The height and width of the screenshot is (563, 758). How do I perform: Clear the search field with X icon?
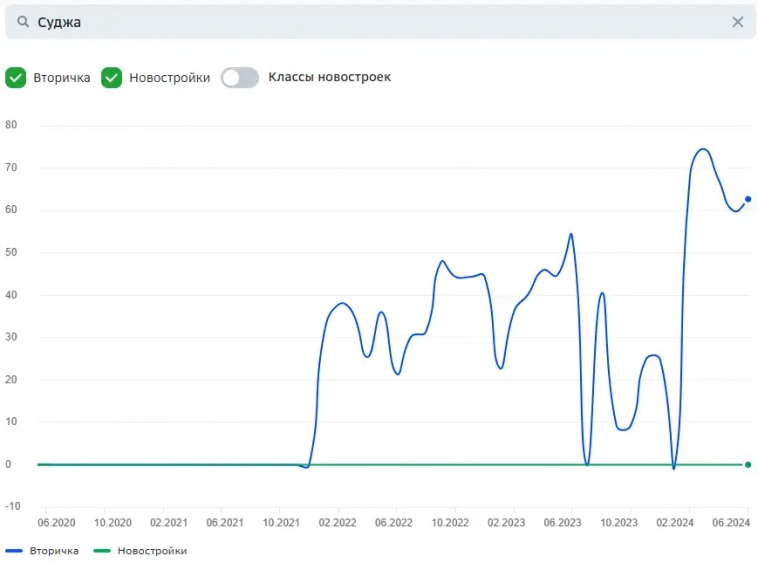pyautogui.click(x=737, y=22)
